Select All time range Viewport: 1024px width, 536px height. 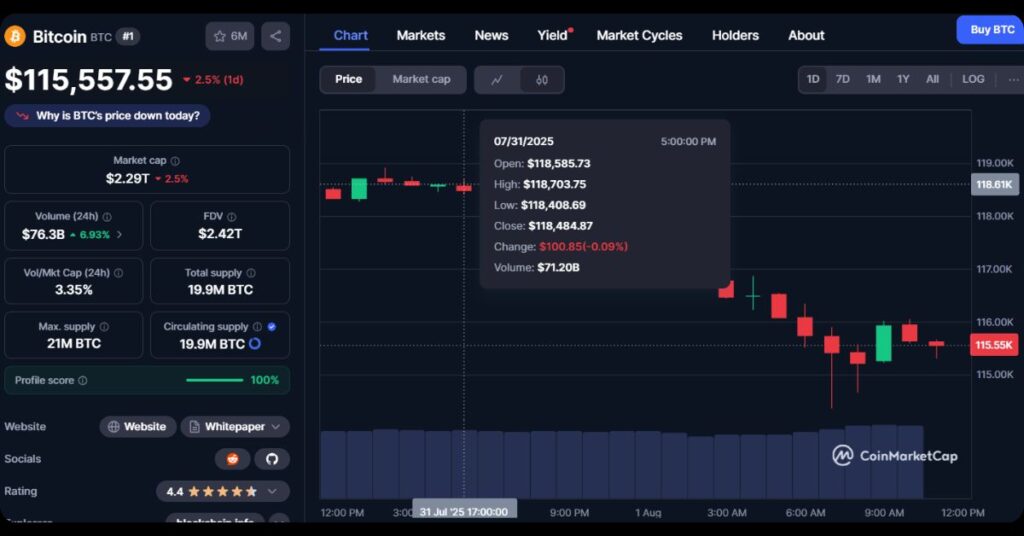pos(933,79)
